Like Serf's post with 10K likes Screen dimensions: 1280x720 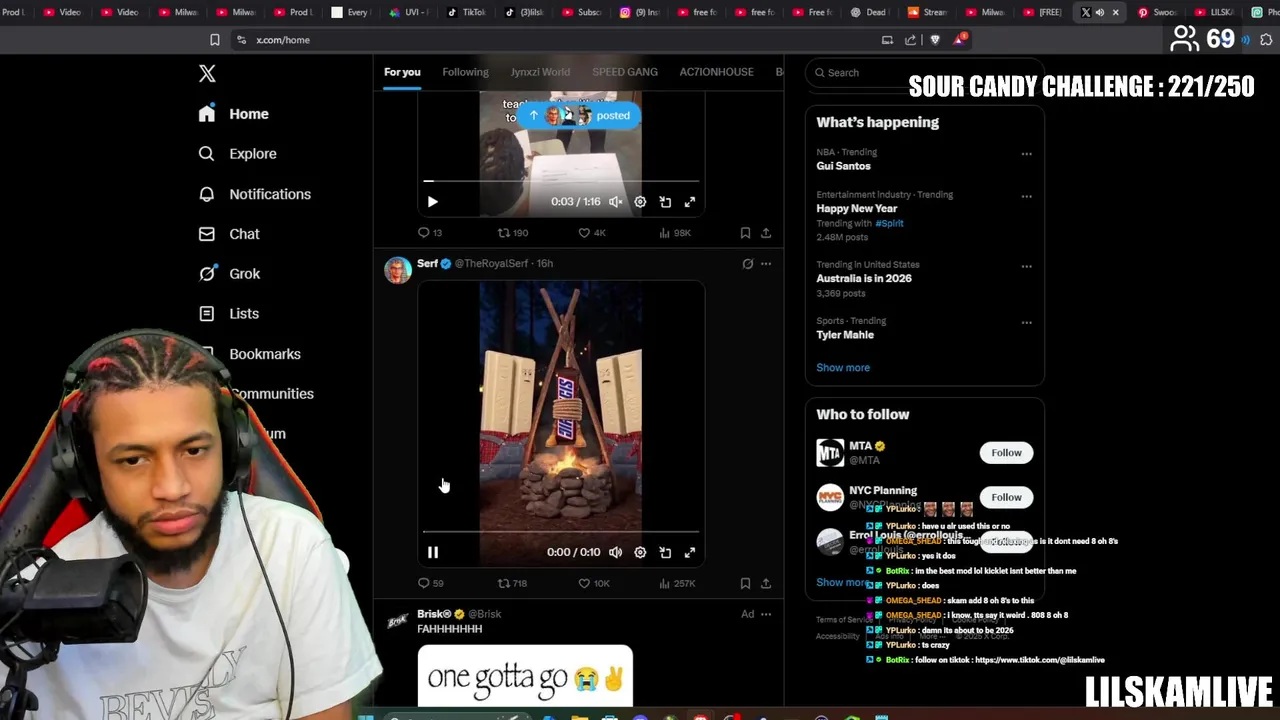594,583
